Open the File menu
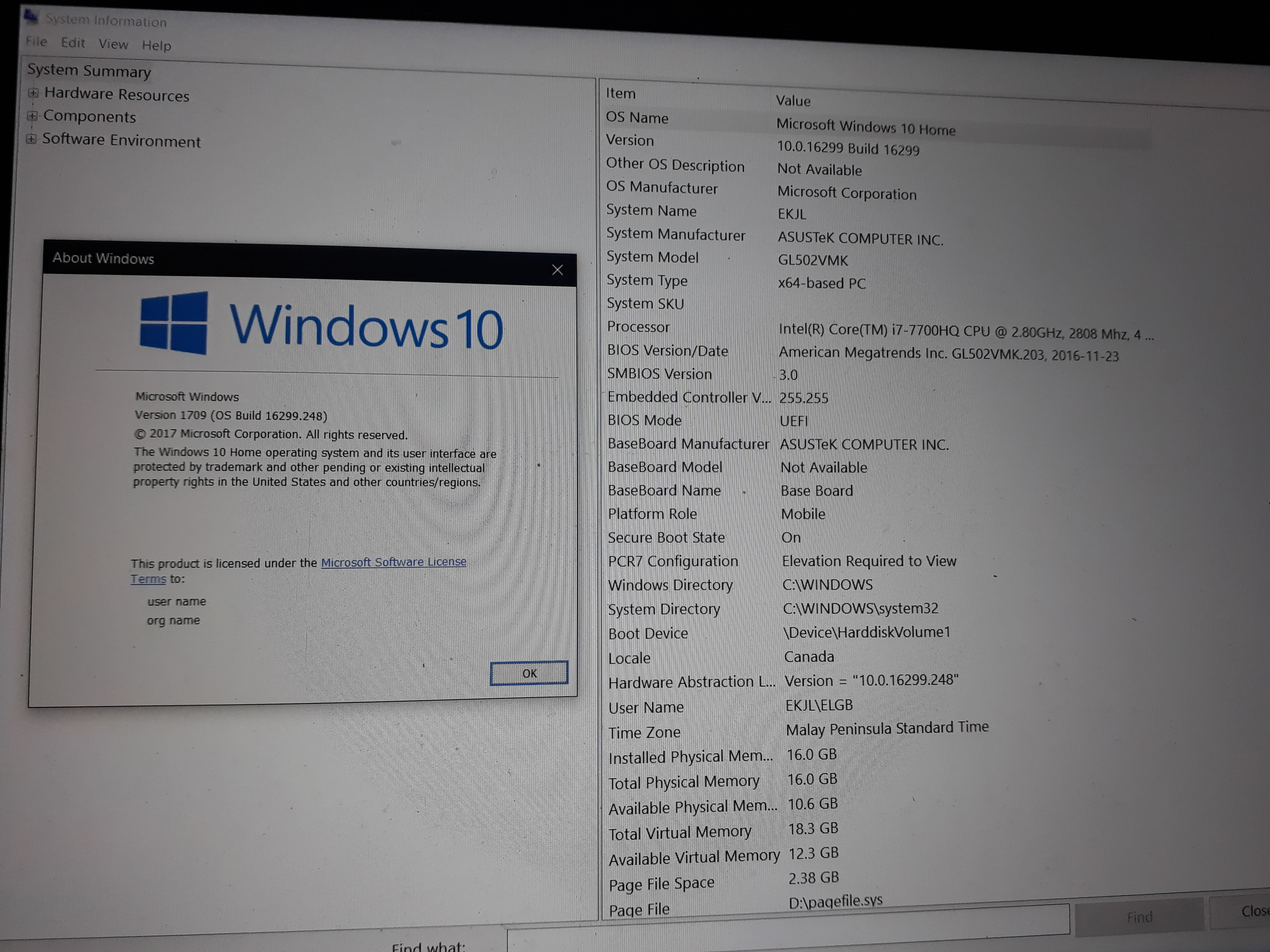This screenshot has height=952, width=1270. [x=37, y=41]
